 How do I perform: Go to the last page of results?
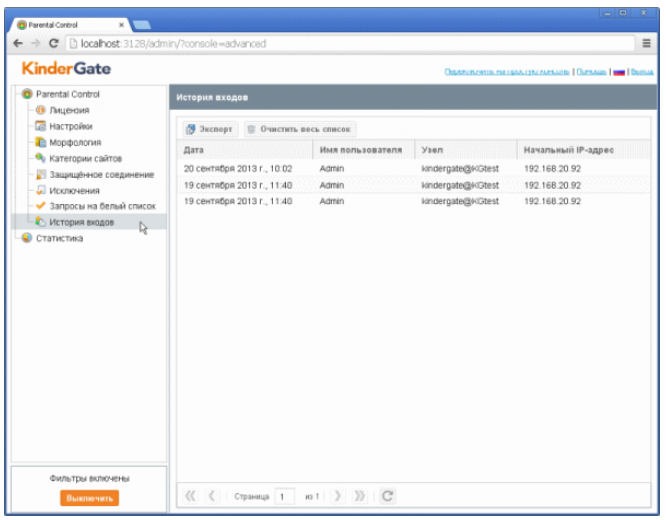click(x=360, y=495)
